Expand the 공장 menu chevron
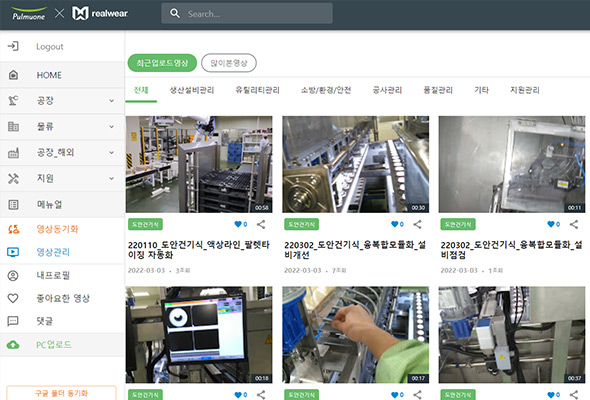Image resolution: width=590 pixels, height=400 pixels. 111,101
